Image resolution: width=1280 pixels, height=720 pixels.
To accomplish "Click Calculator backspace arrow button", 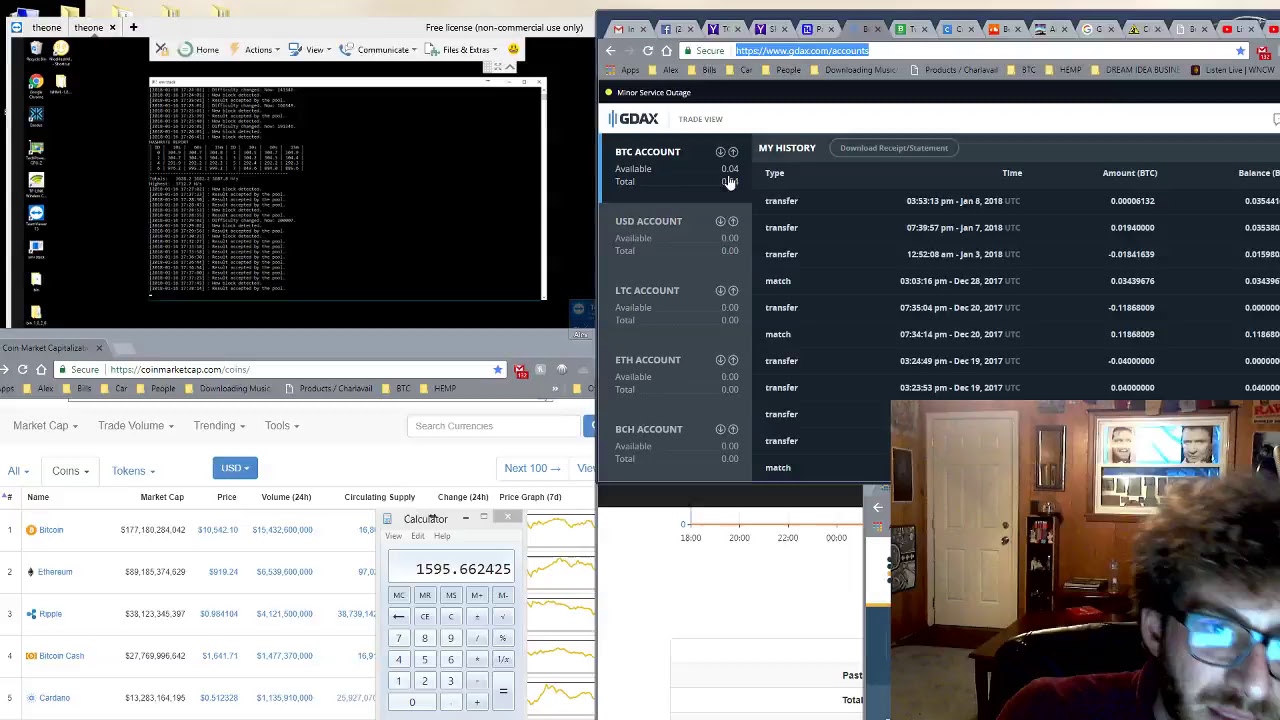I will [x=398, y=617].
